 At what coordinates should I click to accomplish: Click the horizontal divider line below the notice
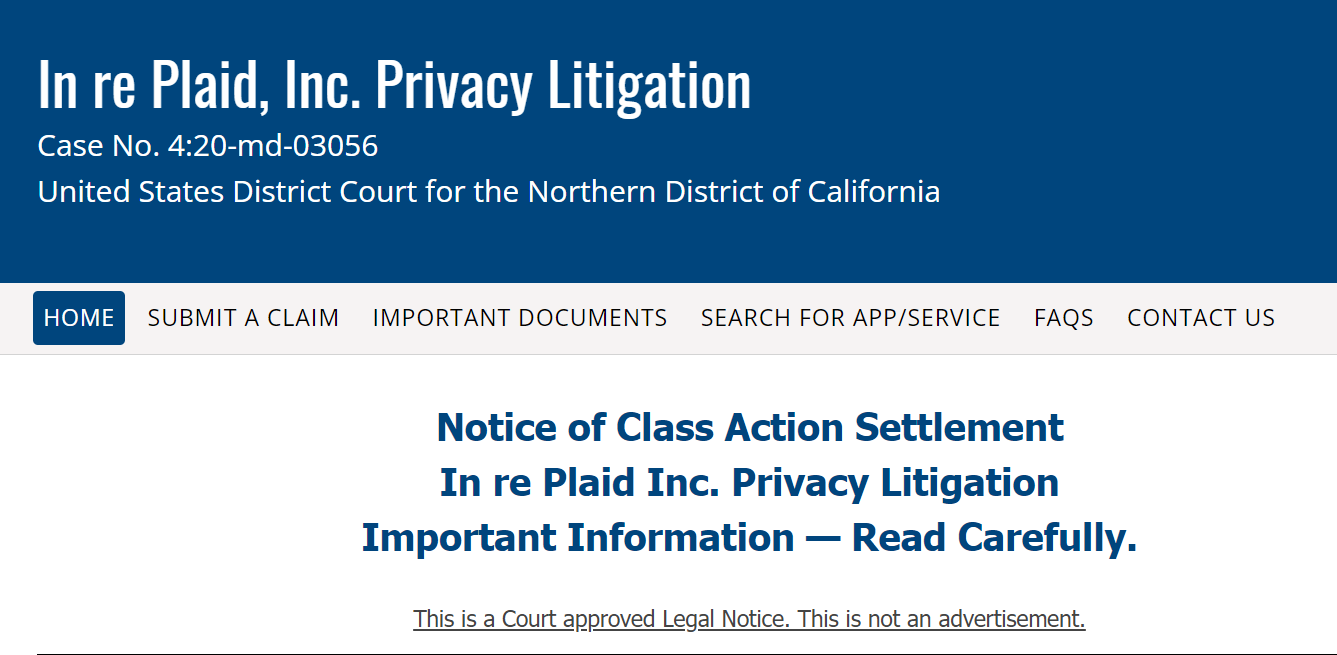668,654
